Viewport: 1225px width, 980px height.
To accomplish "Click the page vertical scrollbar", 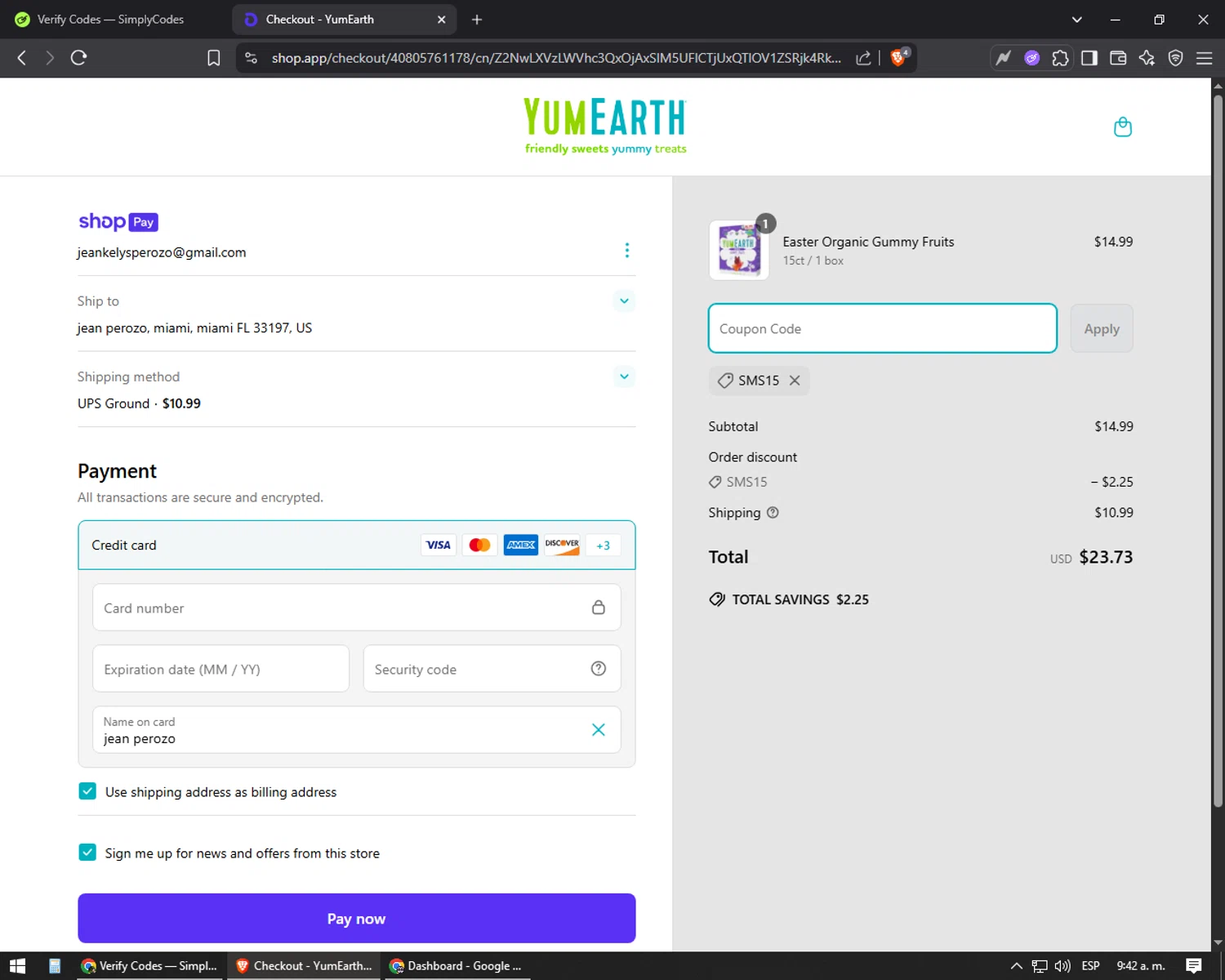I will [x=1218, y=449].
